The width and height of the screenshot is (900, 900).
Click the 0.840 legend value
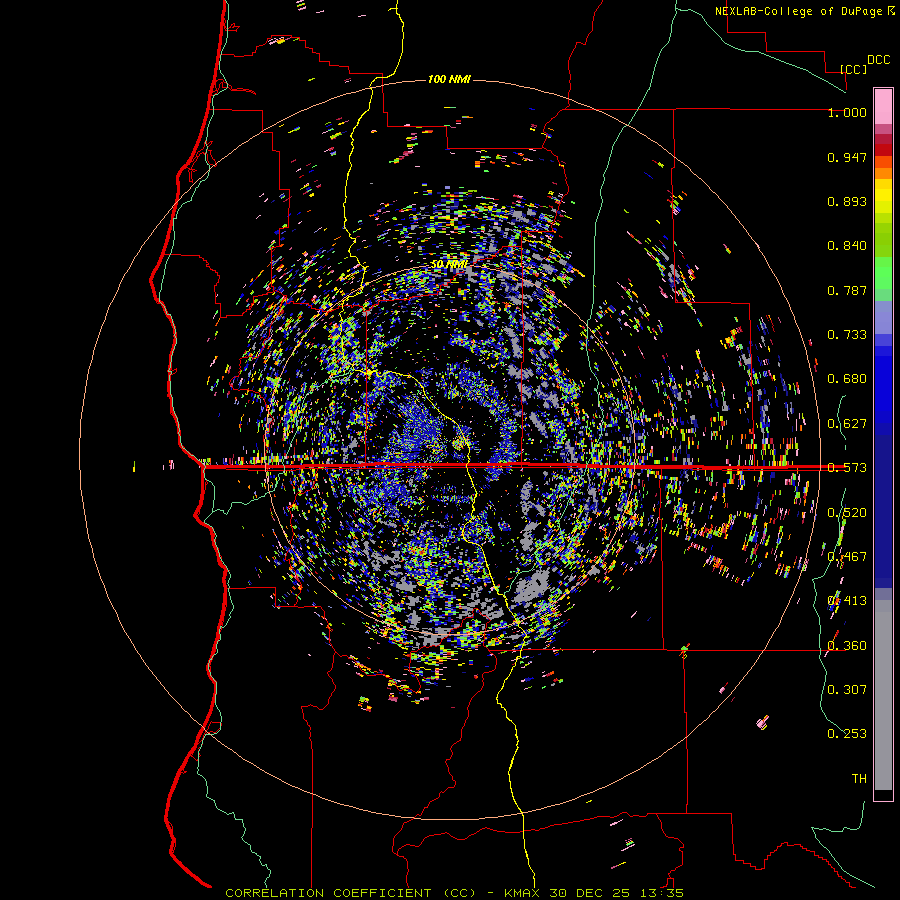coord(847,246)
